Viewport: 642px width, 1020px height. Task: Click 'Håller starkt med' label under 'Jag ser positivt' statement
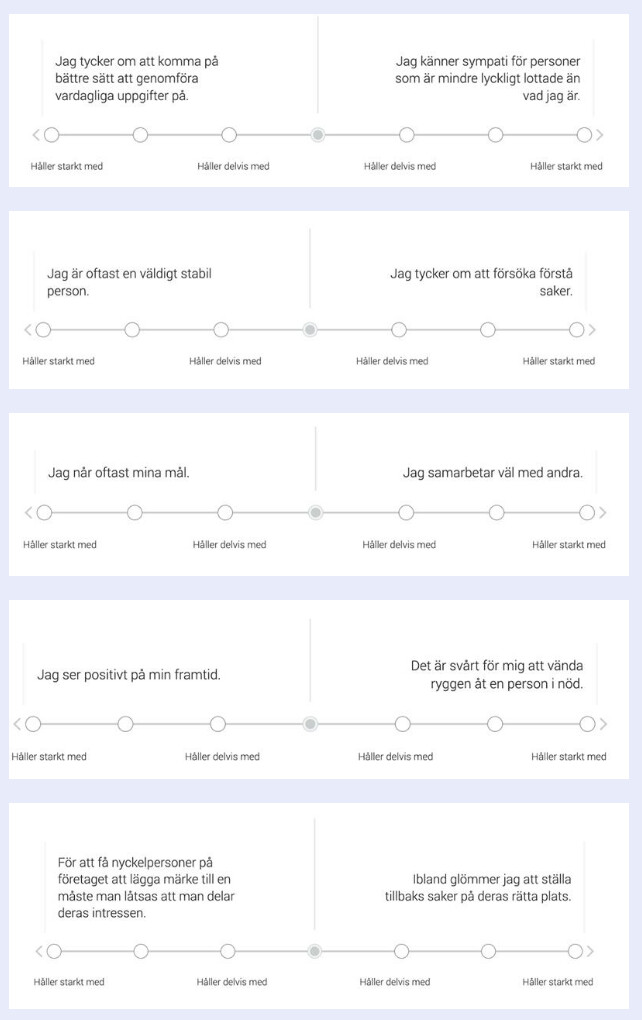pyautogui.click(x=49, y=757)
